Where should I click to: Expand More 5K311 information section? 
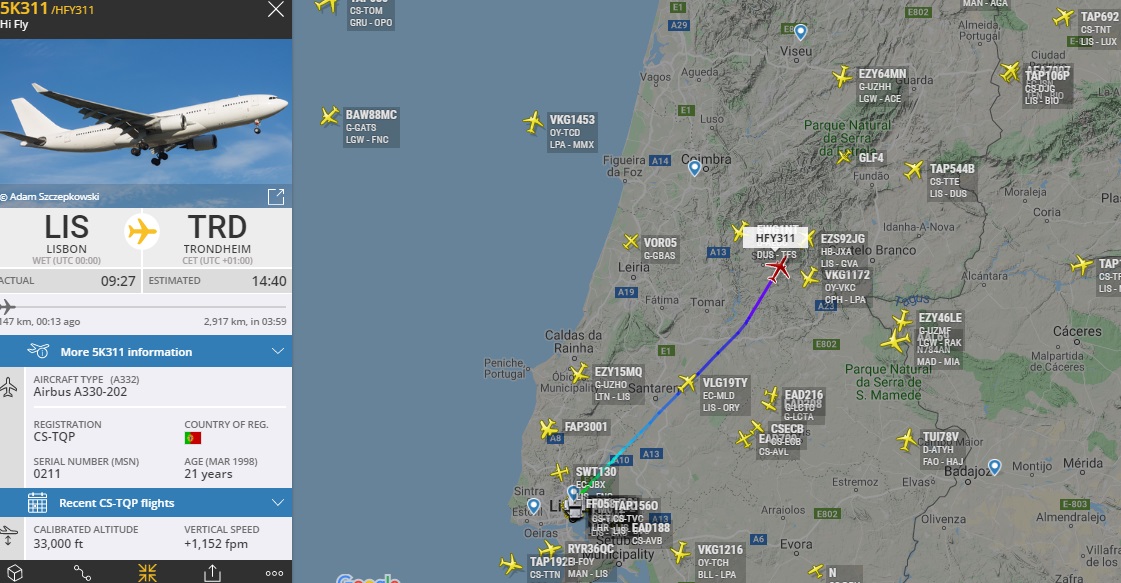[x=146, y=351]
